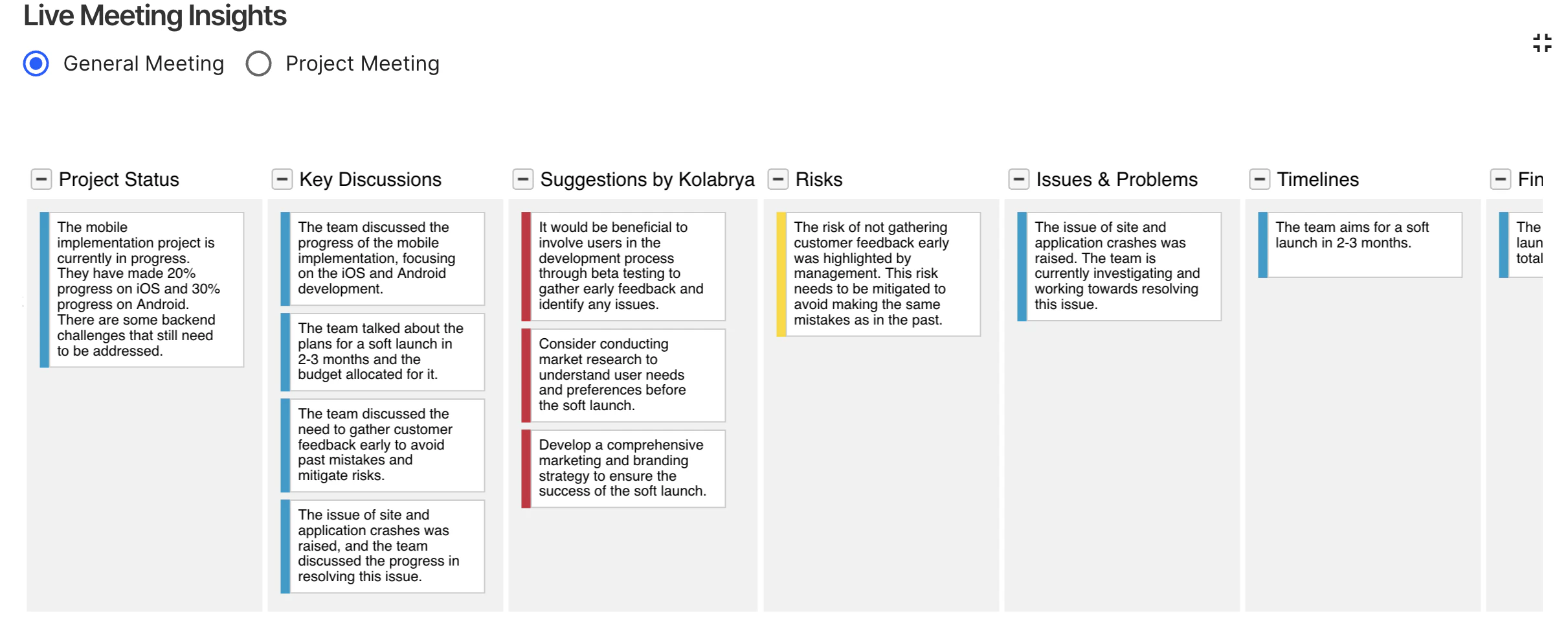The height and width of the screenshot is (631, 1568).
Task: Collapse the Risks column
Action: pos(778,179)
